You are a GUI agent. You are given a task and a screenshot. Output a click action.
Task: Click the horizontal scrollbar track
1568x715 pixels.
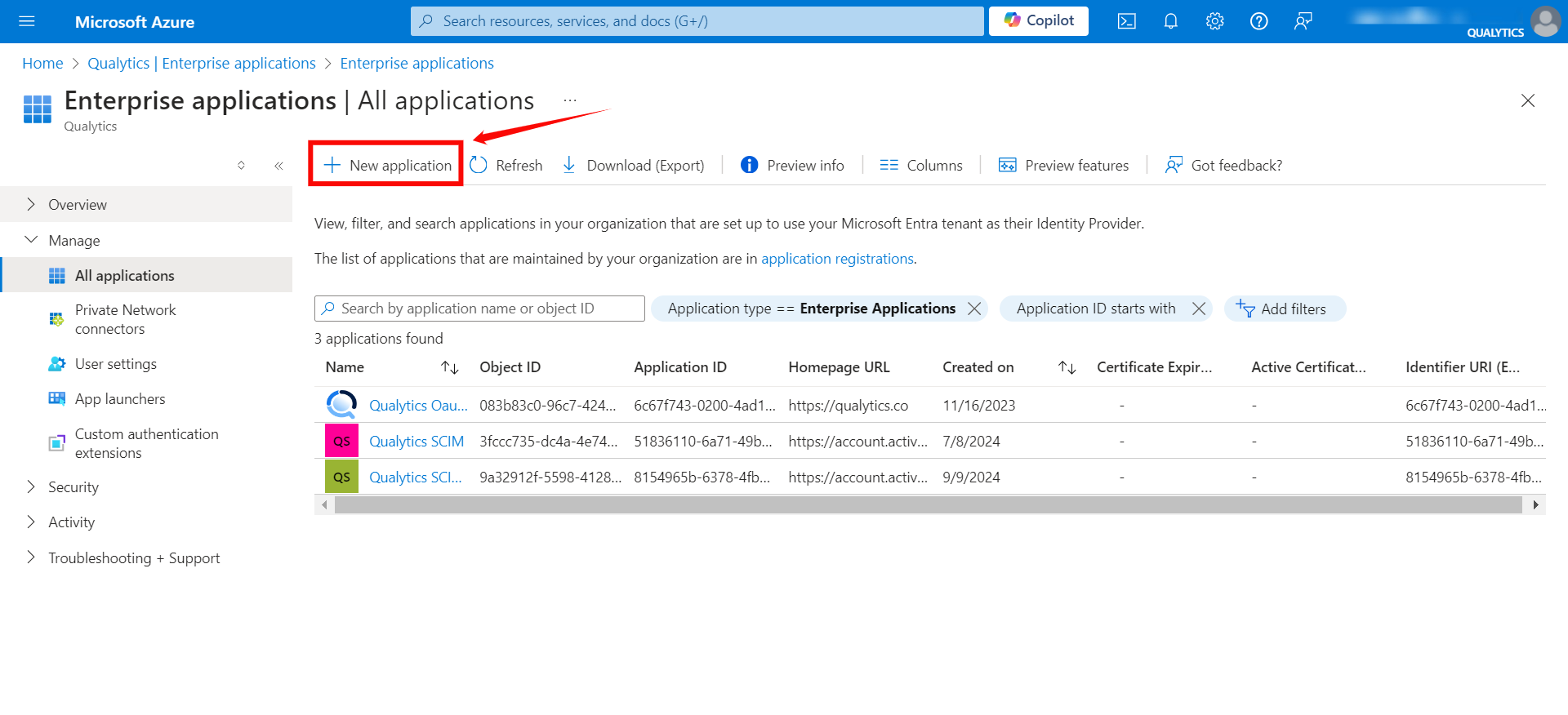(x=929, y=504)
